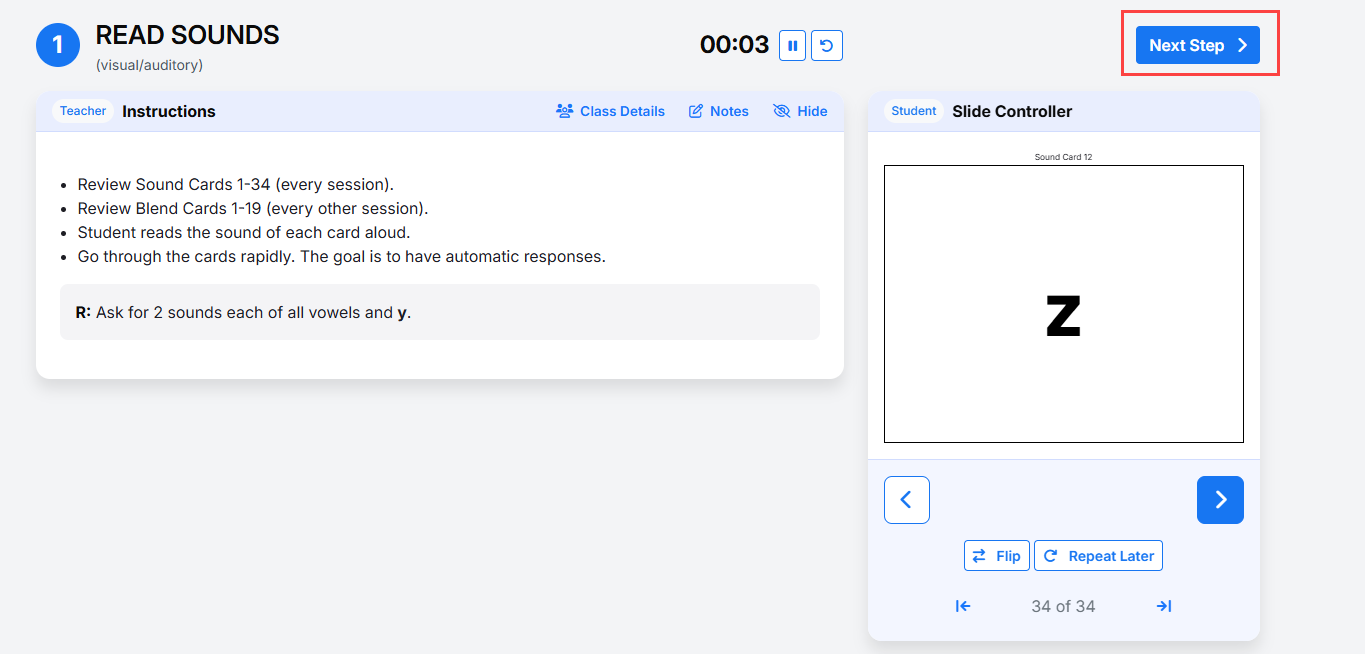
Task: Click the Next Step button
Action: pyautogui.click(x=1197, y=45)
